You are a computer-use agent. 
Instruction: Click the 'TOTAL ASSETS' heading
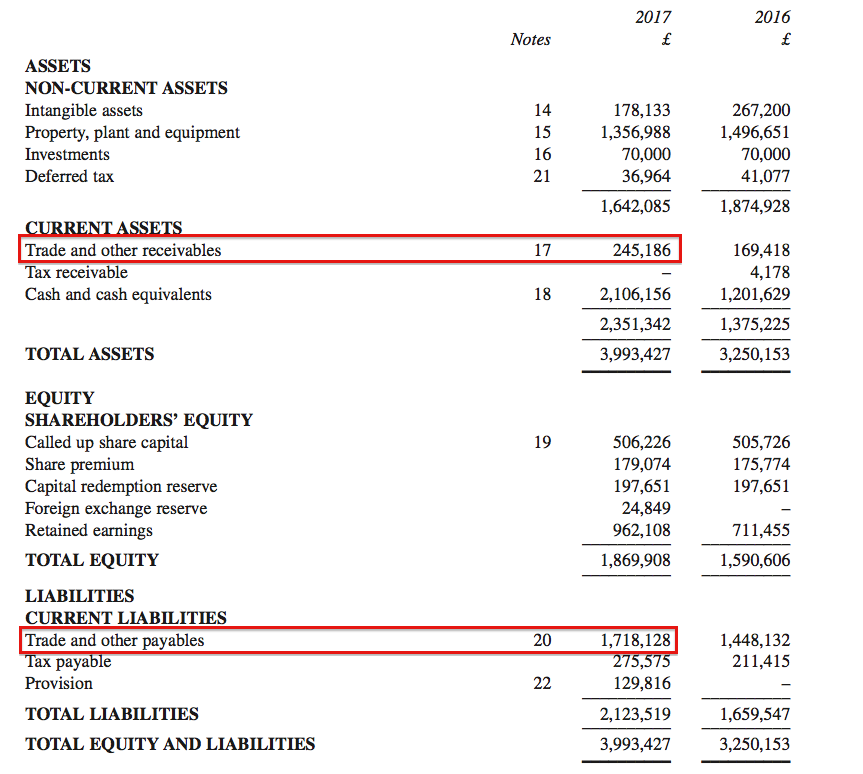90,354
